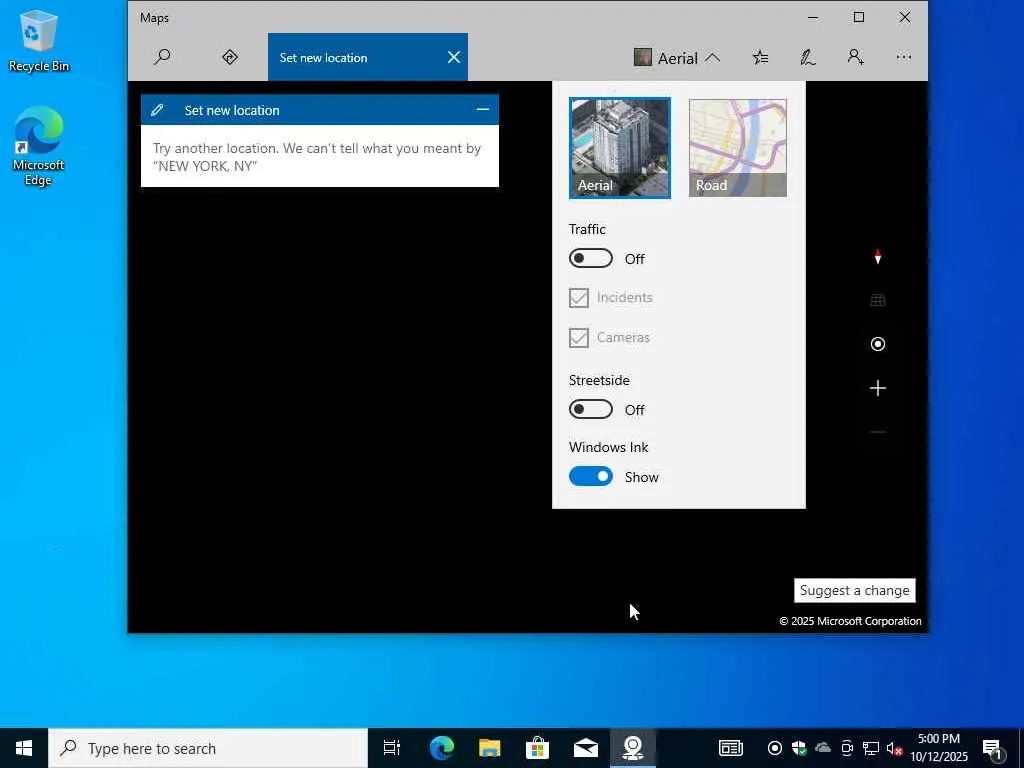Choose the Aerial map view thumbnail
1024x768 pixels.
pos(620,148)
